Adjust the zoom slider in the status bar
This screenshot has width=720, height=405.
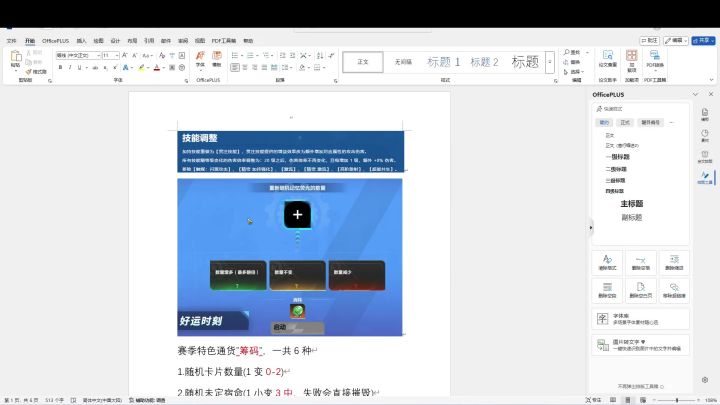[x=677, y=400]
